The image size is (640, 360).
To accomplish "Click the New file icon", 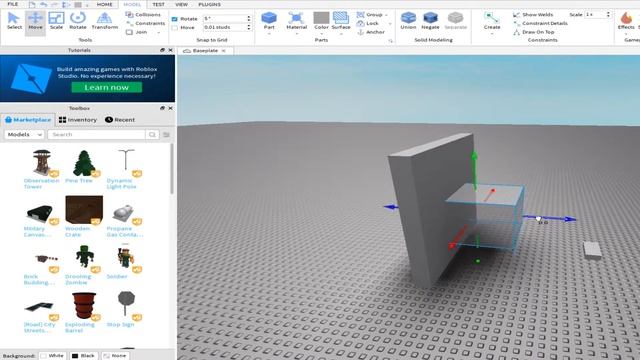I will [x=32, y=4].
